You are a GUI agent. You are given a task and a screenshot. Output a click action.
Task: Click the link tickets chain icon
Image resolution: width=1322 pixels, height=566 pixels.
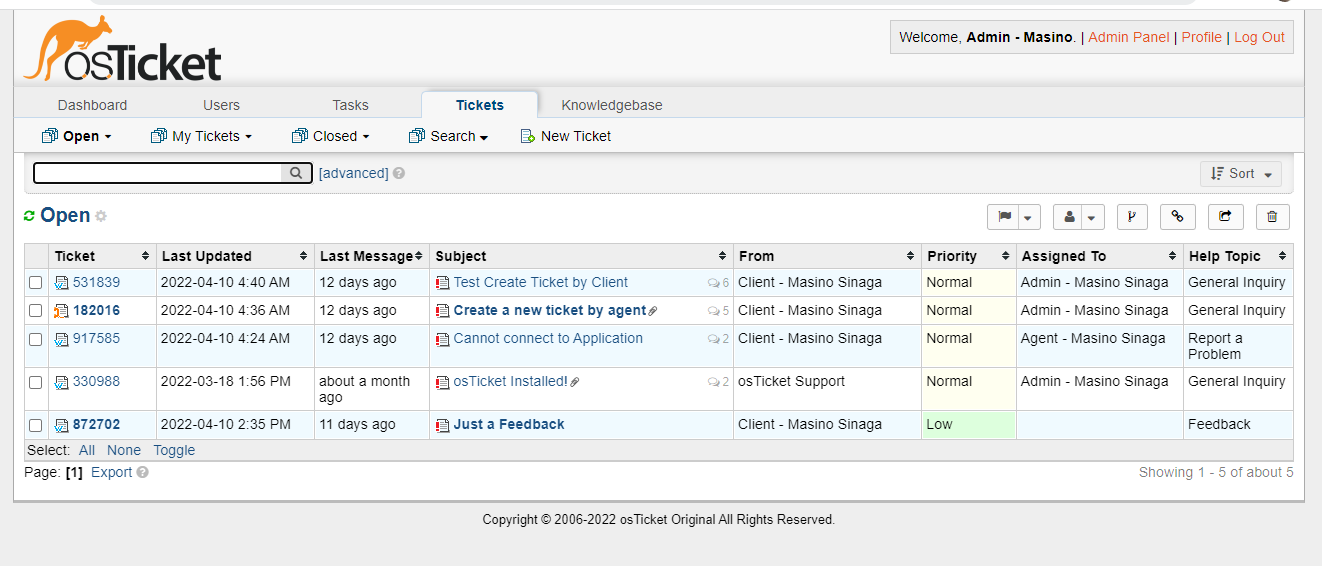click(x=1178, y=216)
